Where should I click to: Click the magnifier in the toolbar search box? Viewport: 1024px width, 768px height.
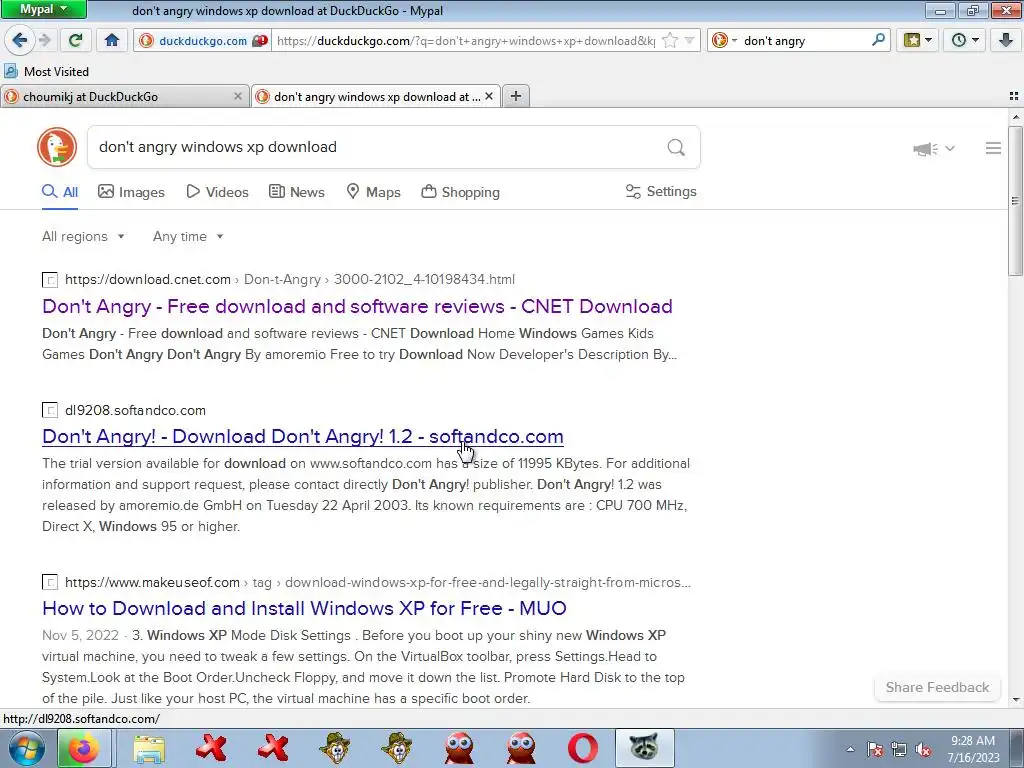click(x=878, y=40)
